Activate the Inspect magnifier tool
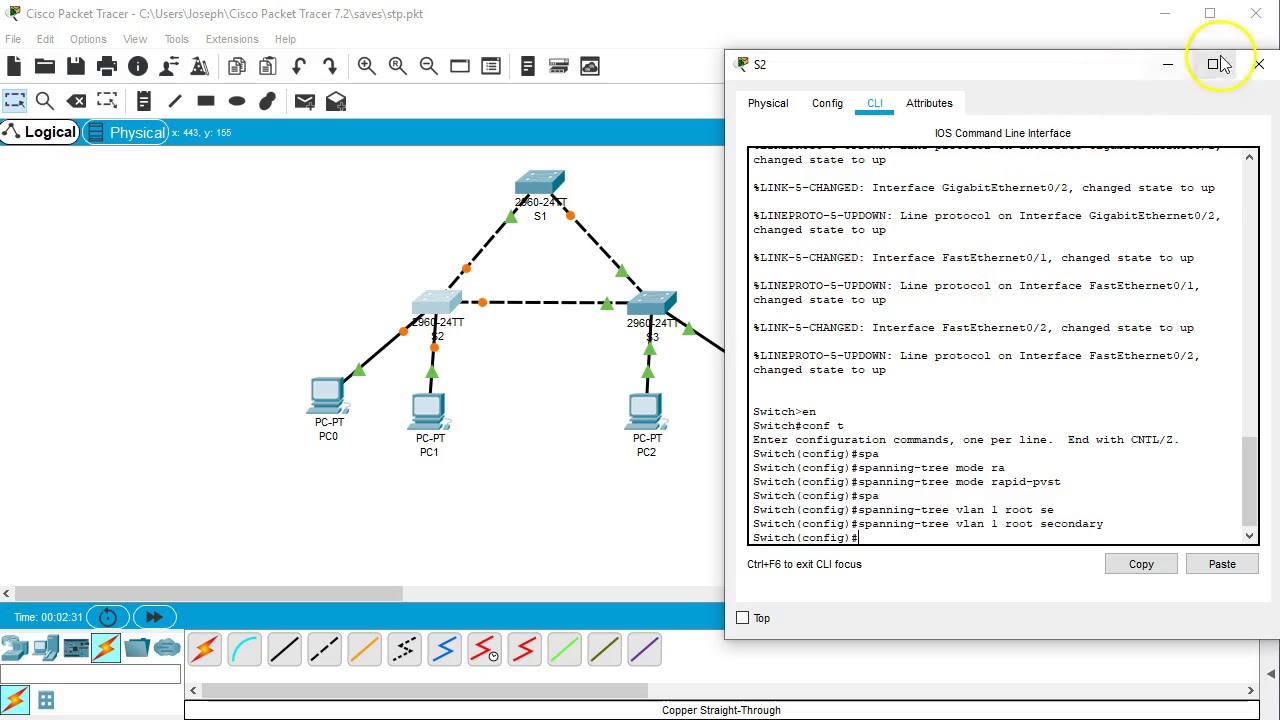The height and width of the screenshot is (720, 1280). tap(45, 101)
